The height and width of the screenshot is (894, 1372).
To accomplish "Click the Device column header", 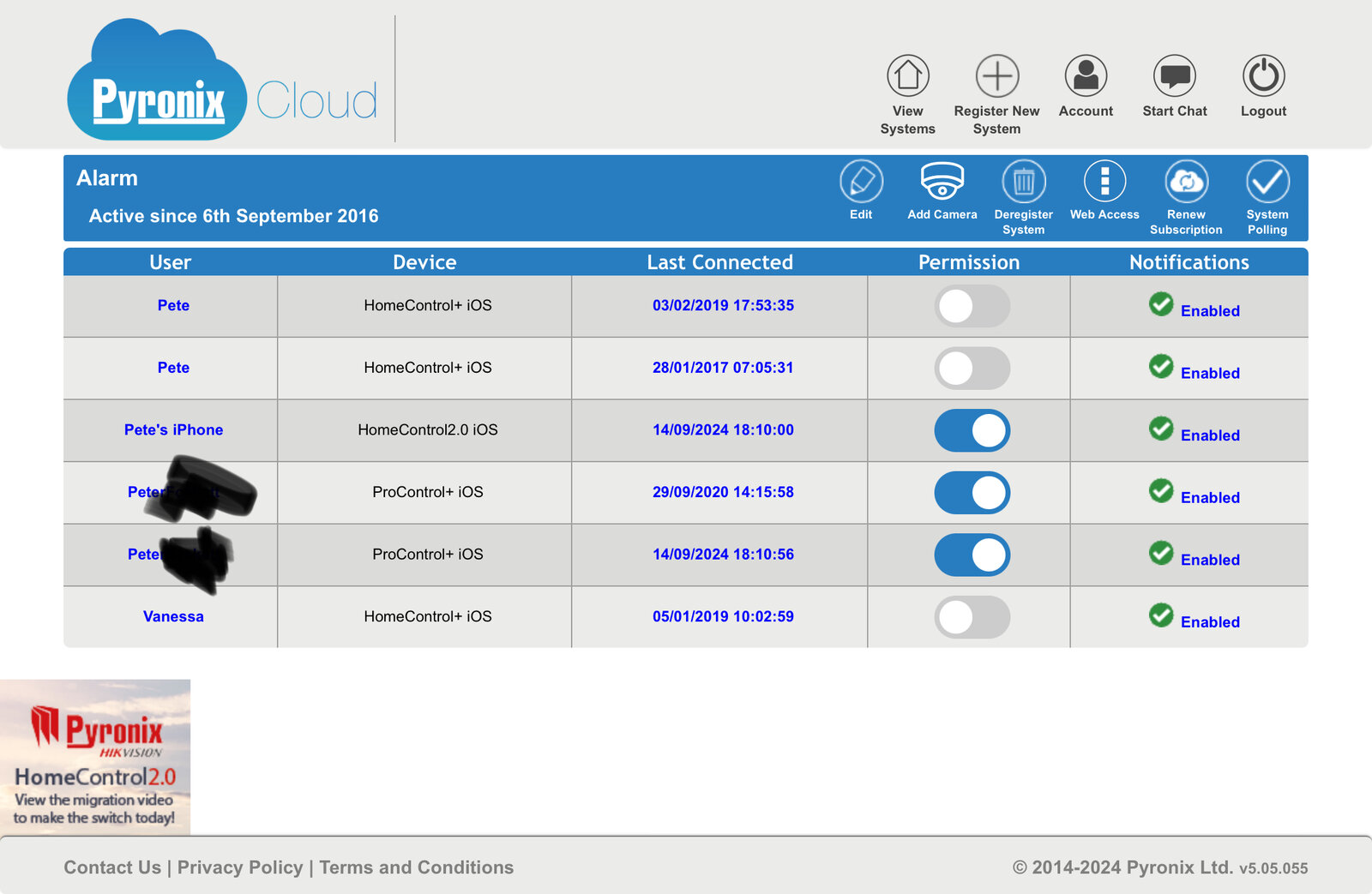I will 424,262.
